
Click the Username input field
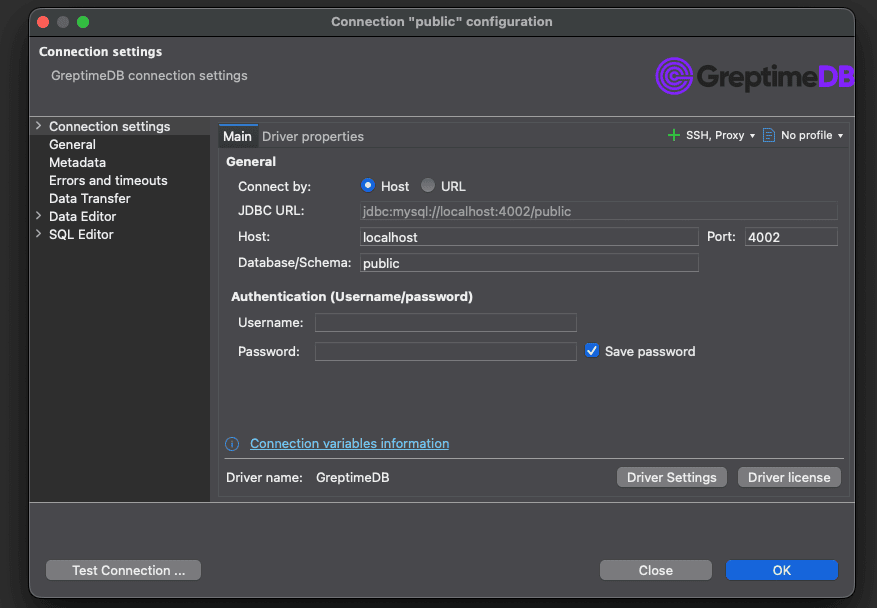tap(445, 322)
